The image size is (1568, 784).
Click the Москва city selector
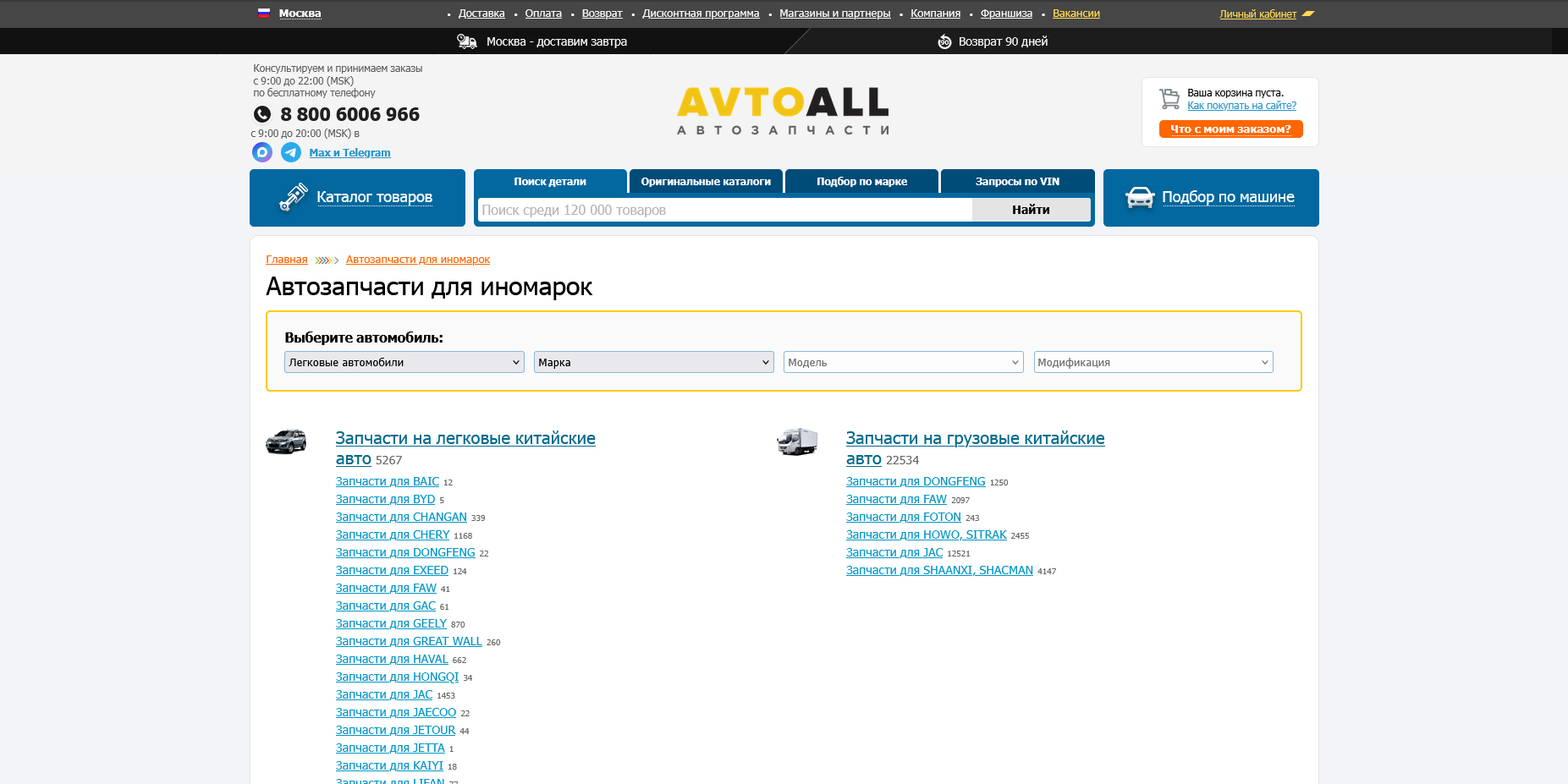[x=300, y=14]
